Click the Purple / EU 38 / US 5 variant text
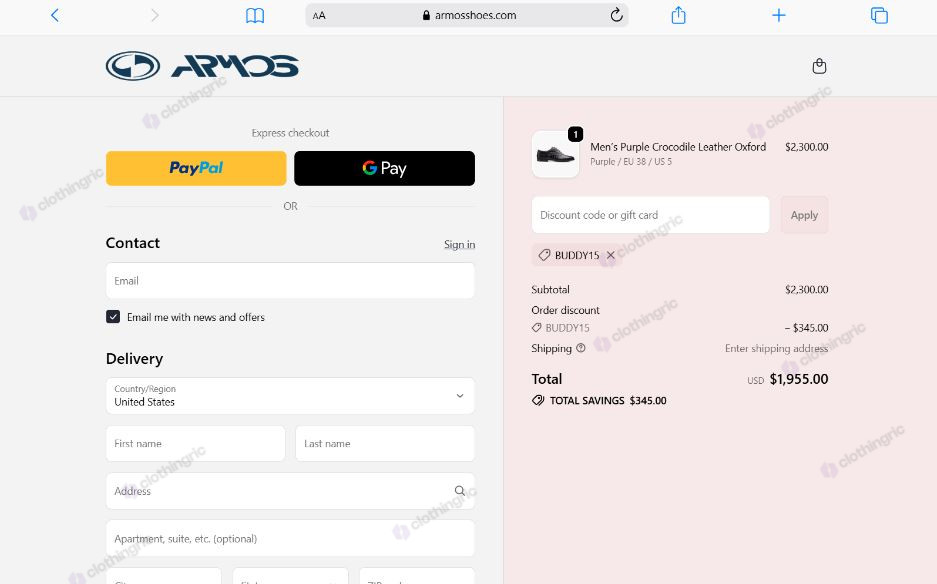 [x=631, y=162]
